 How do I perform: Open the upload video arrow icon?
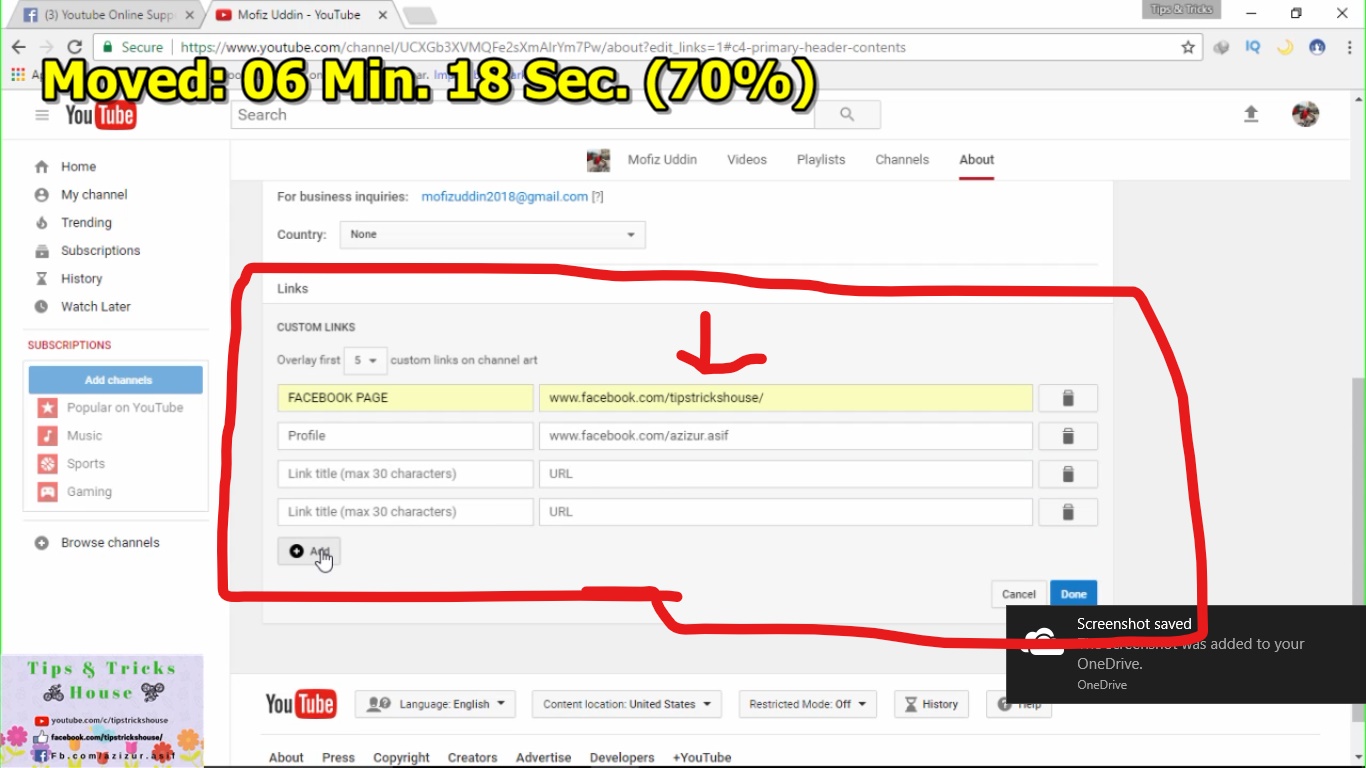[x=1251, y=114]
